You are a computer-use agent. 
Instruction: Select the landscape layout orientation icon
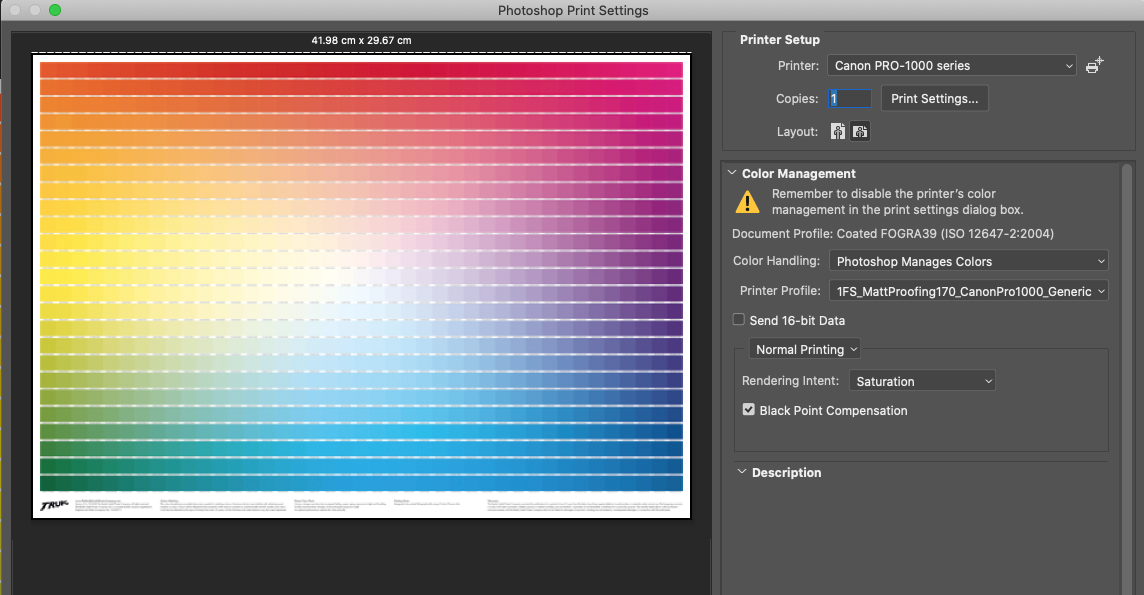(x=860, y=131)
